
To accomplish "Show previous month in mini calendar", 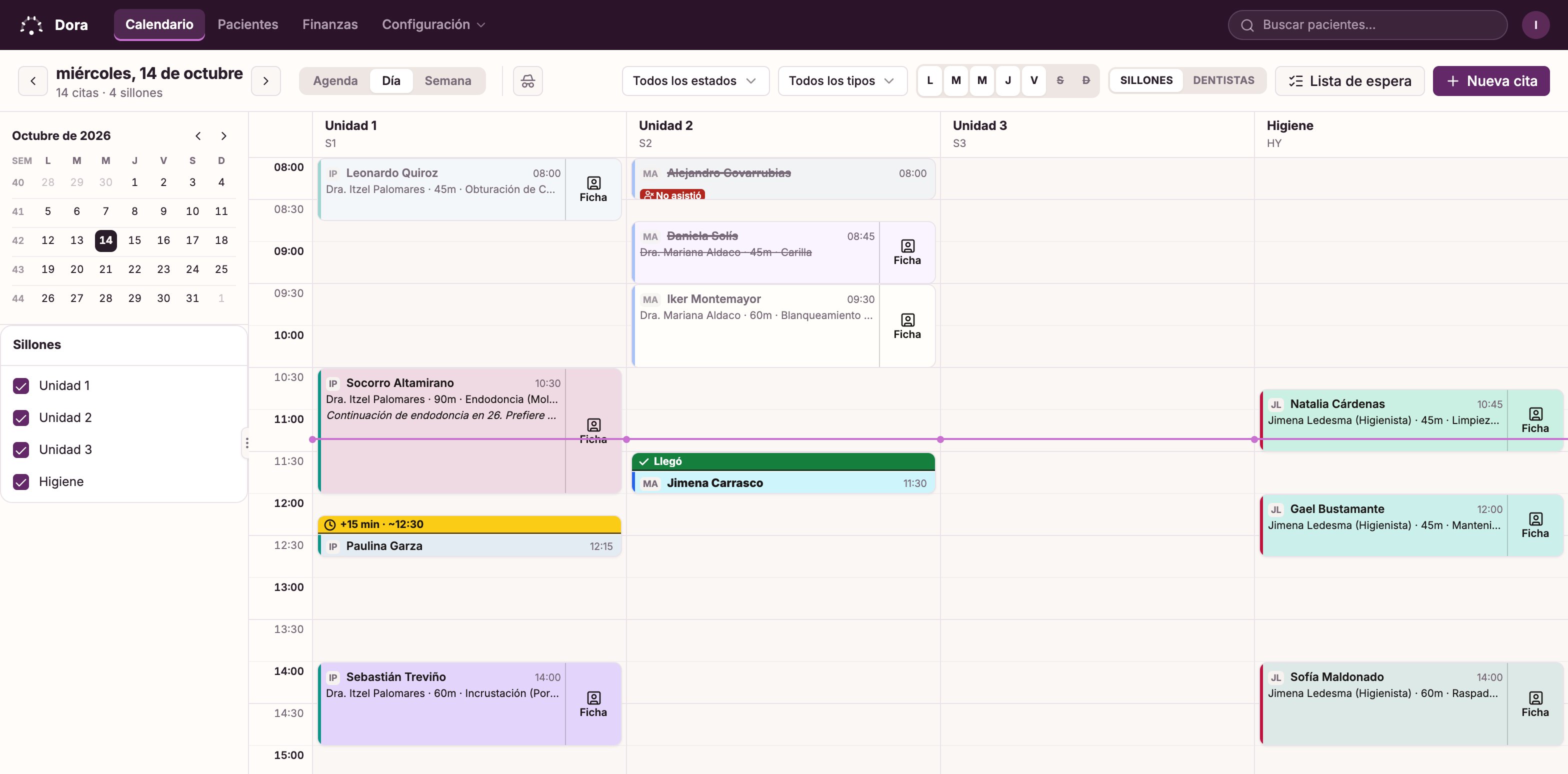I will 198,135.
